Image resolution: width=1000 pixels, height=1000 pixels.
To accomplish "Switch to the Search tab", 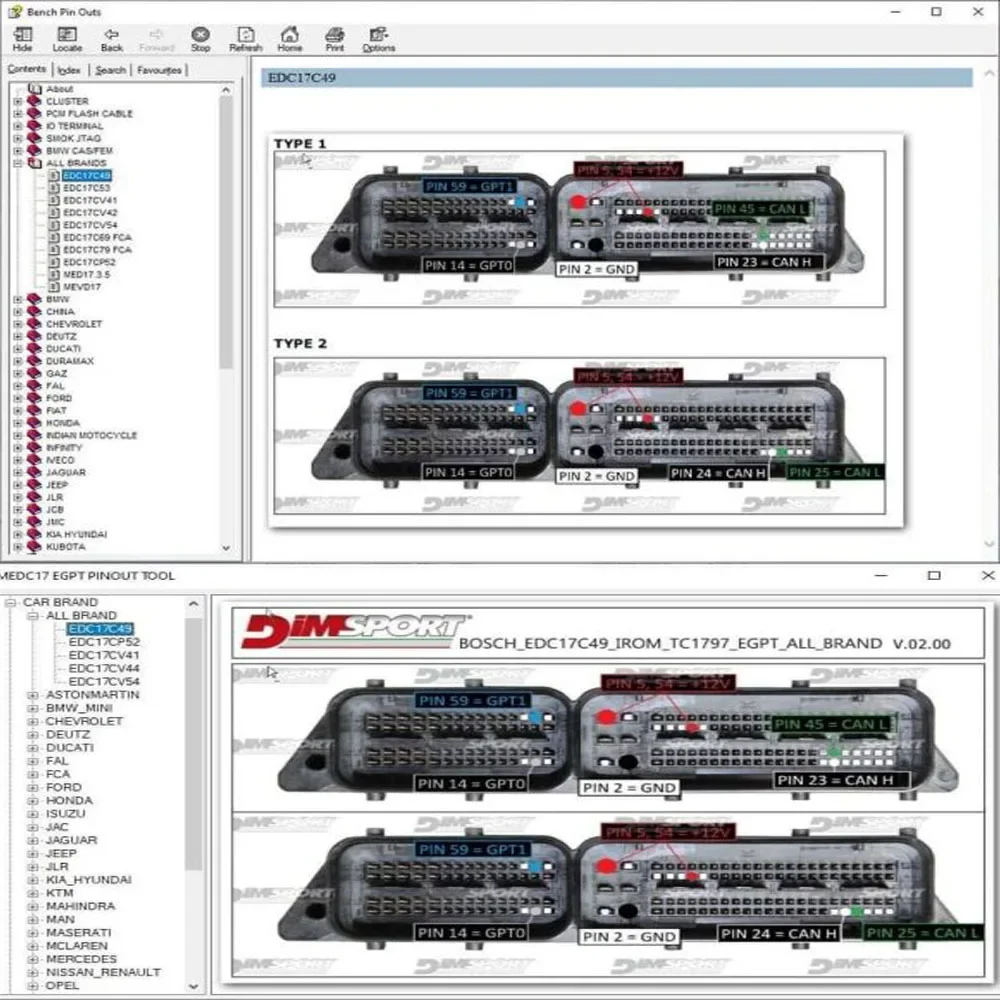I will pyautogui.click(x=110, y=70).
